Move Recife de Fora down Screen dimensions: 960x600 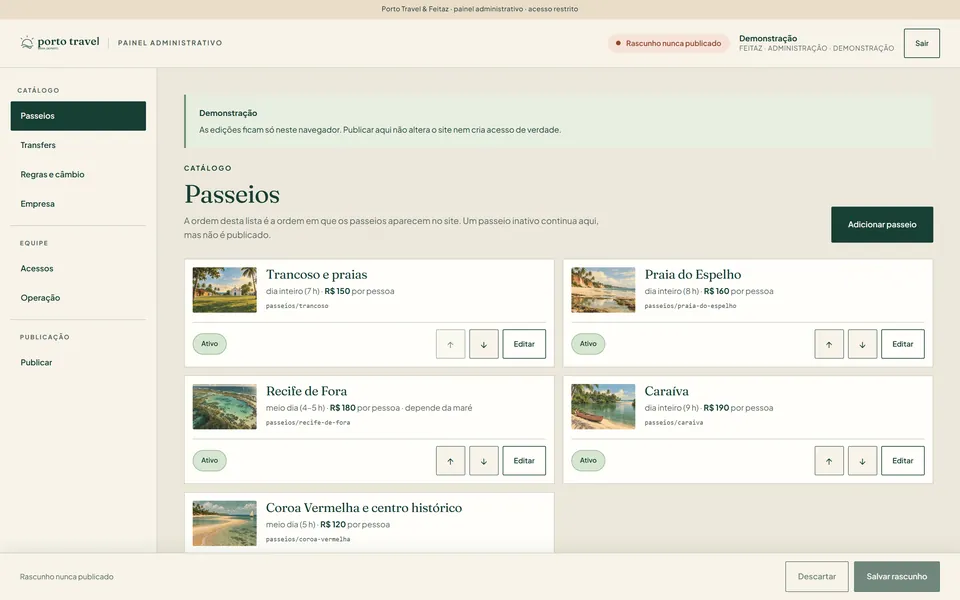[x=484, y=461]
